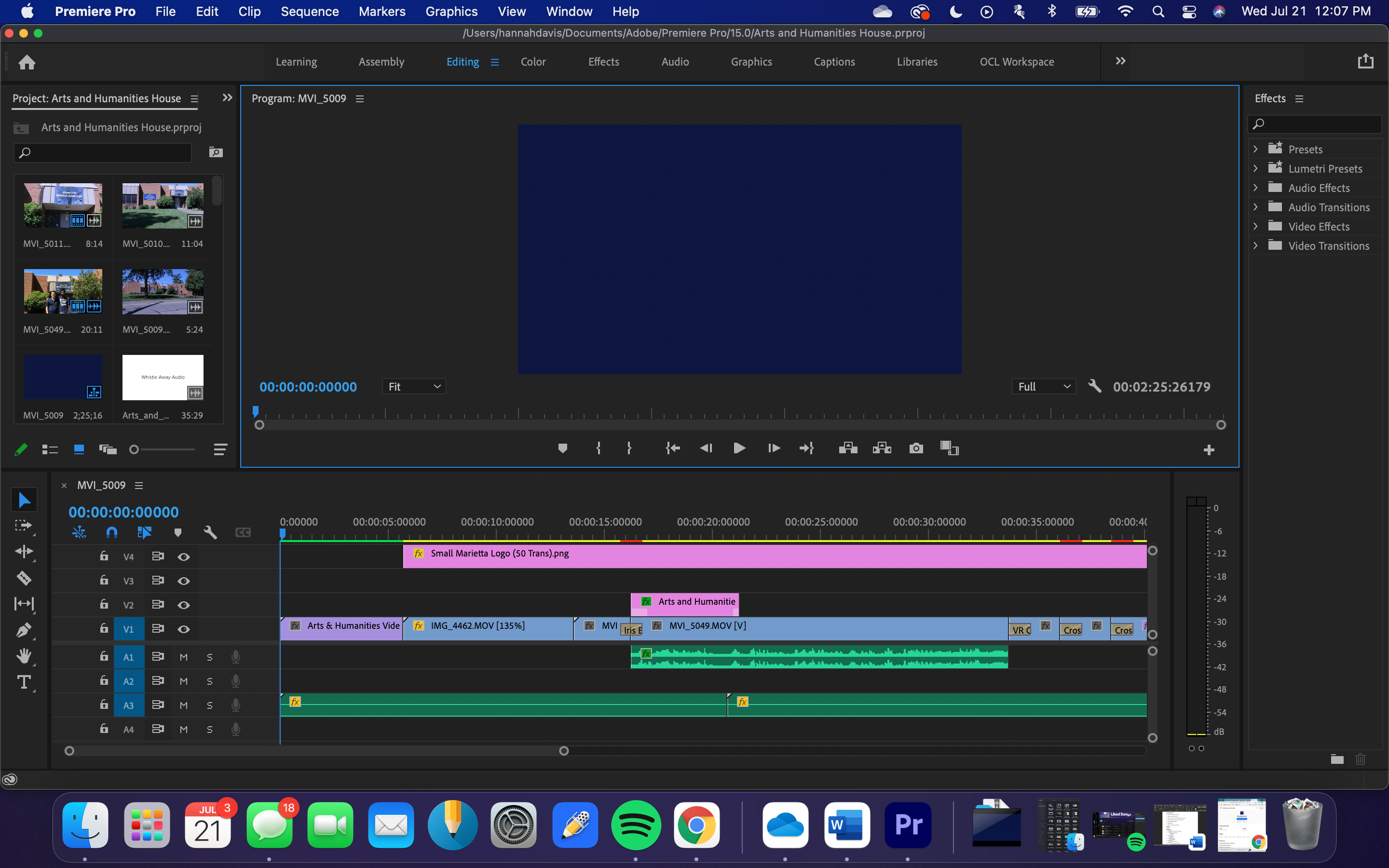The height and width of the screenshot is (868, 1389).
Task: Open Timeline Display Settings with the wrench icon
Action: coord(210,532)
